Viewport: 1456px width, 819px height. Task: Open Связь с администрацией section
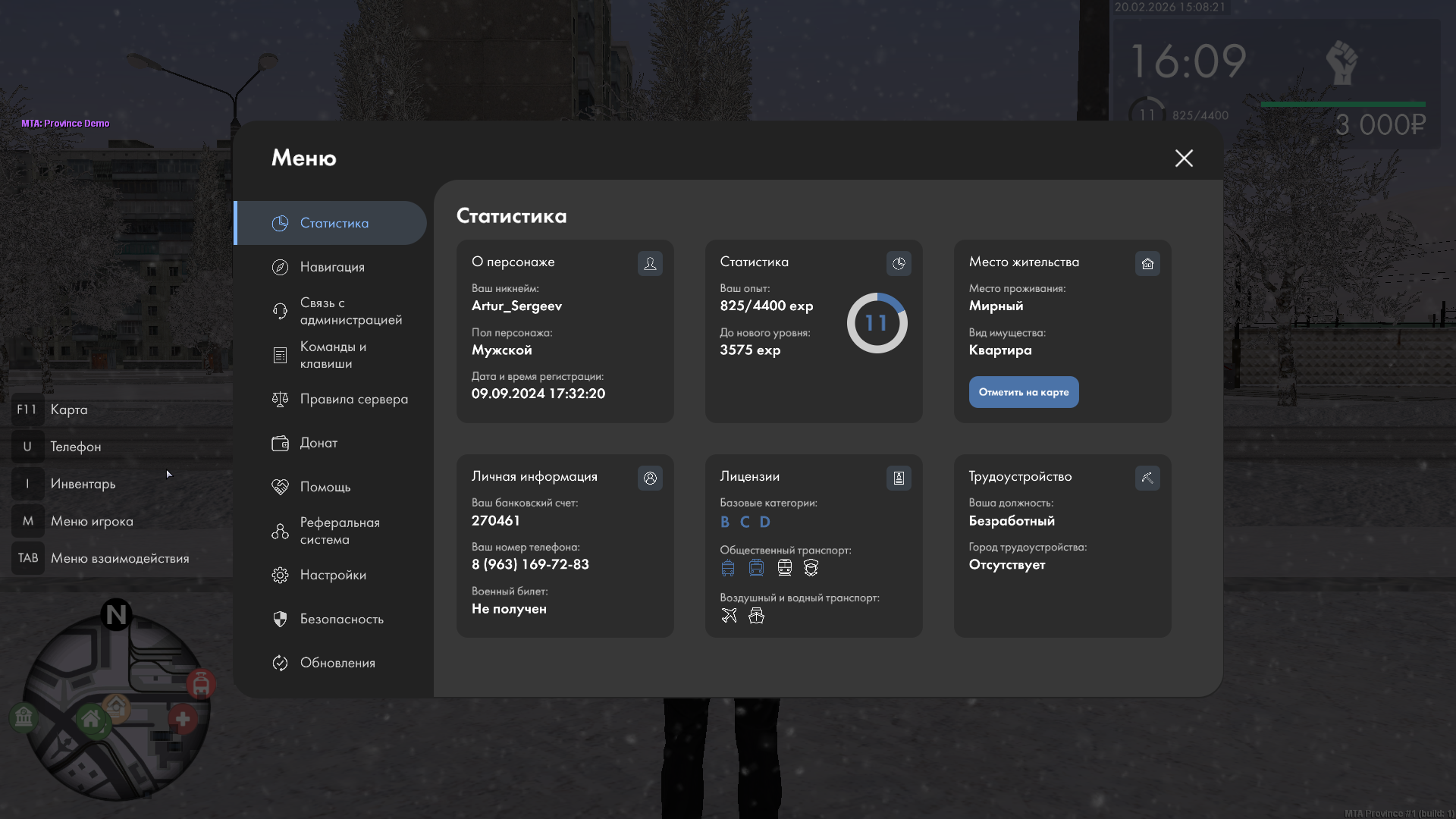tap(350, 311)
